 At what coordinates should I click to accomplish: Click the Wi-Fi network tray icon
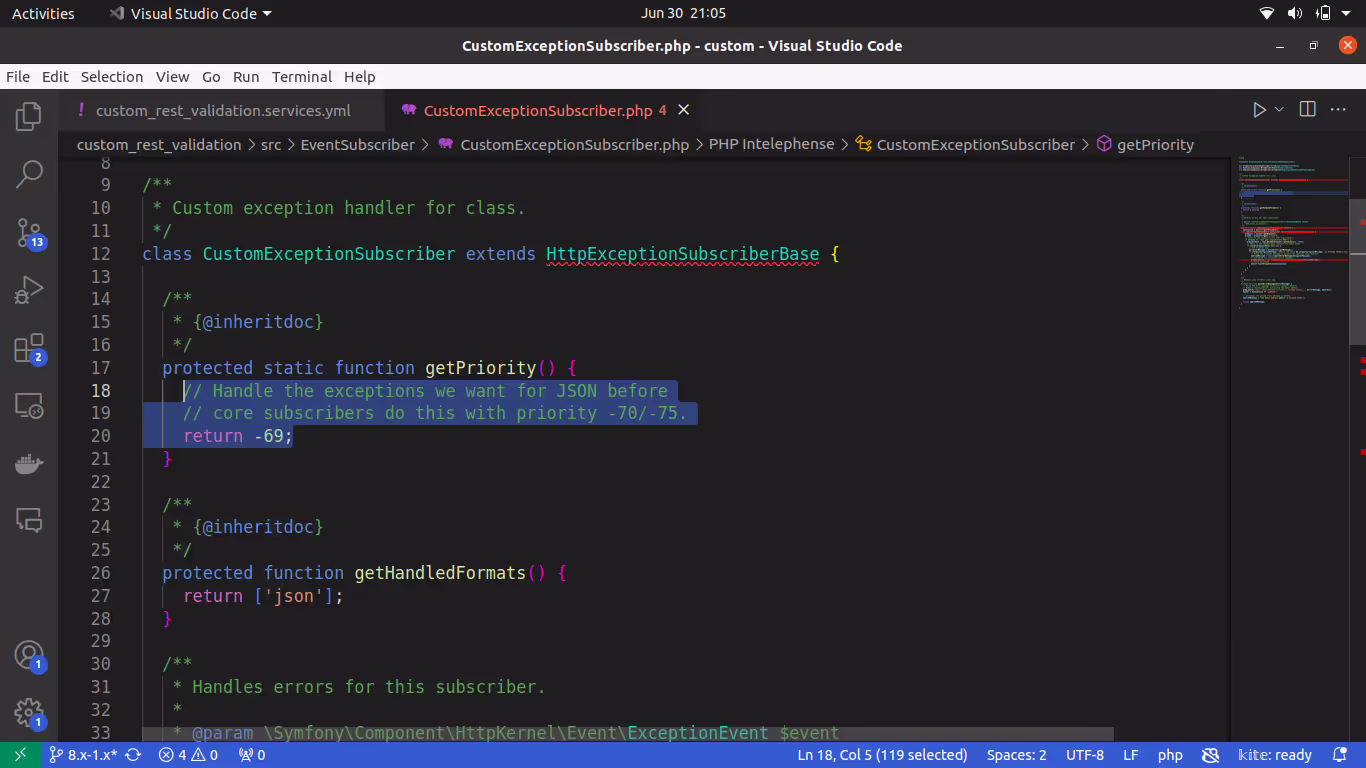(x=1267, y=13)
